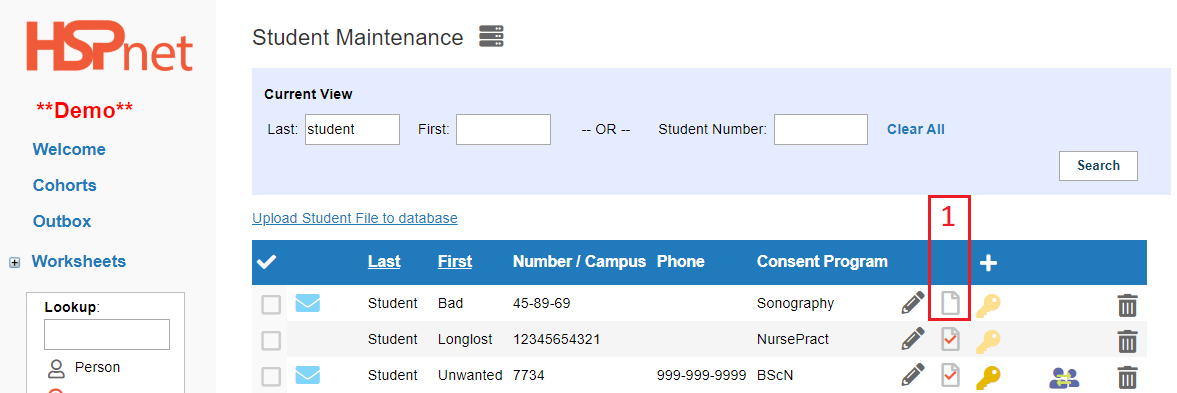Screen dimensions: 1177x393
Task: Click the Student Number input field
Action: 821,130
